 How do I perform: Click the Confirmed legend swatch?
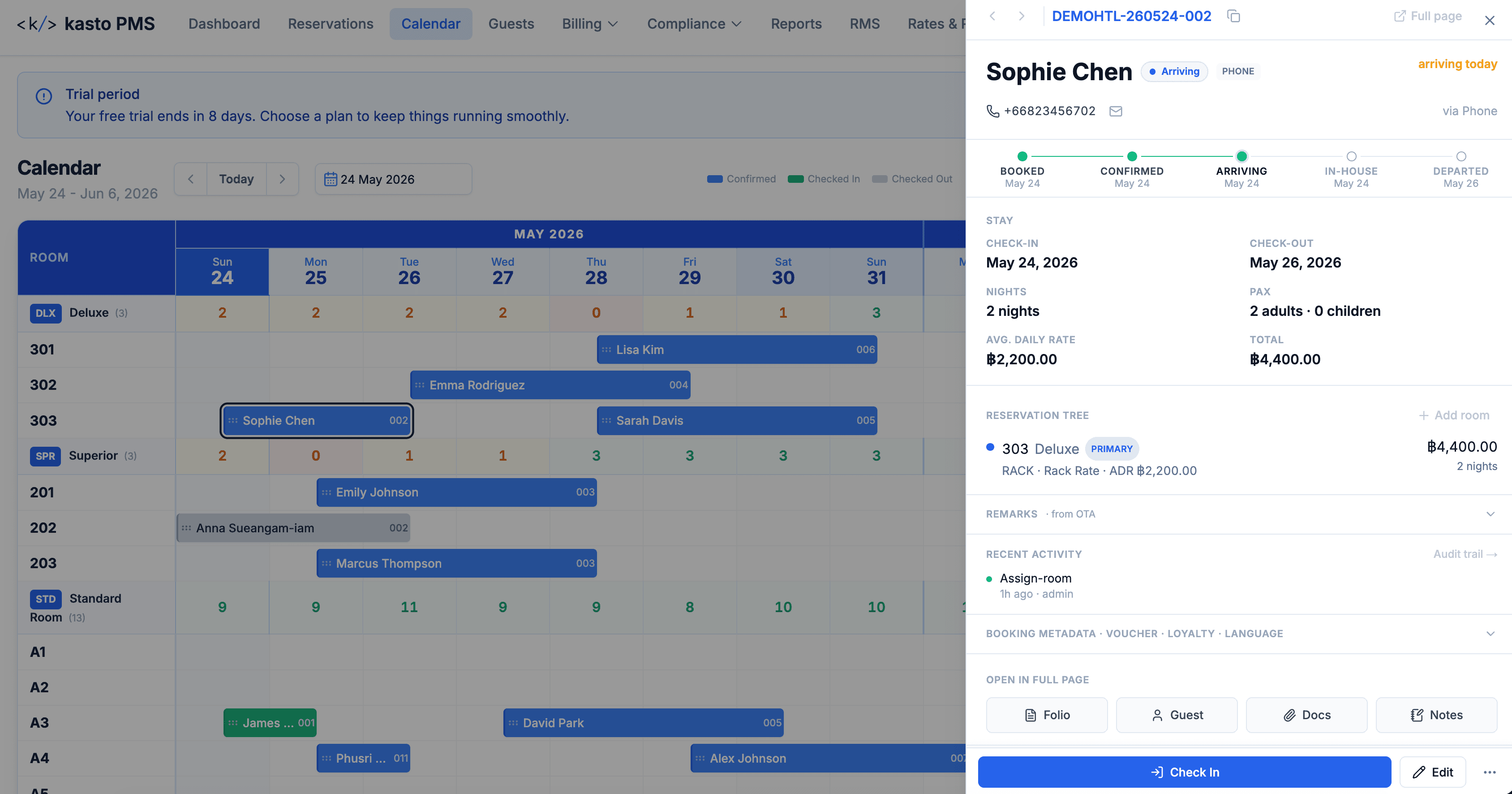coord(715,179)
